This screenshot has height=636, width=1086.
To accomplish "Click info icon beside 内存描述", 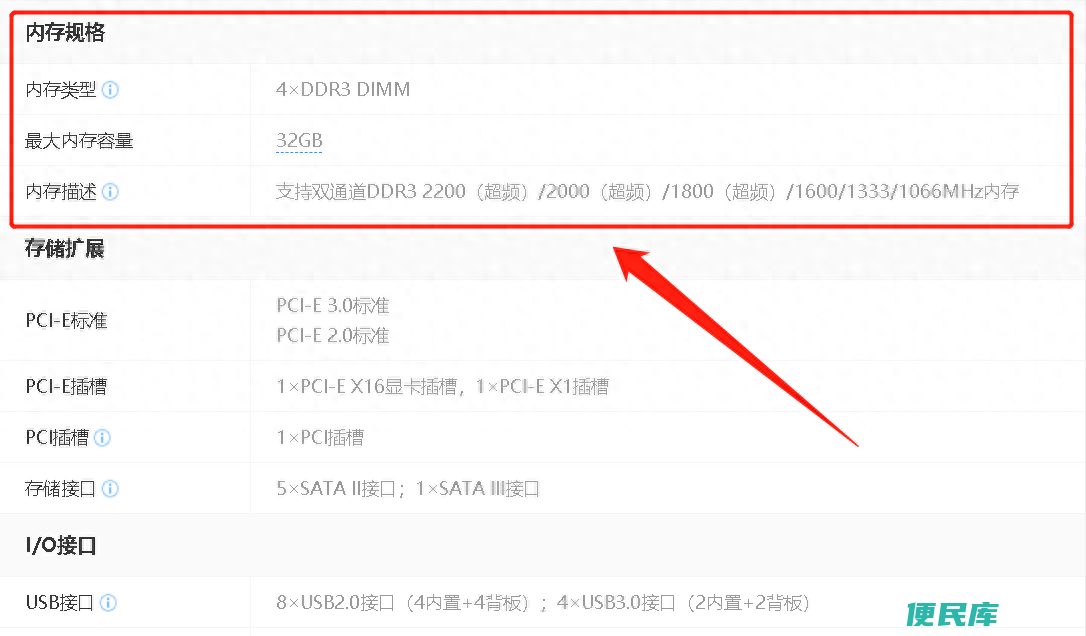I will (110, 192).
